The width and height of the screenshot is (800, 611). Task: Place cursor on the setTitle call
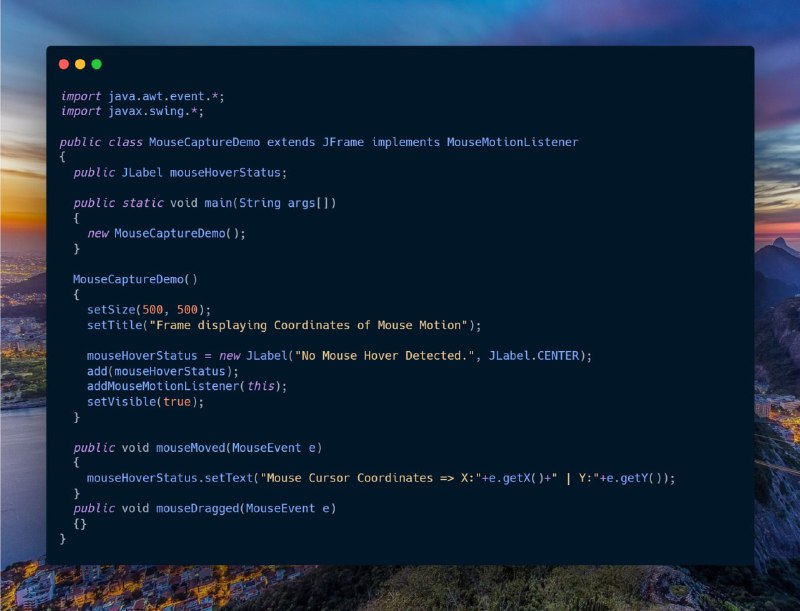(114, 325)
